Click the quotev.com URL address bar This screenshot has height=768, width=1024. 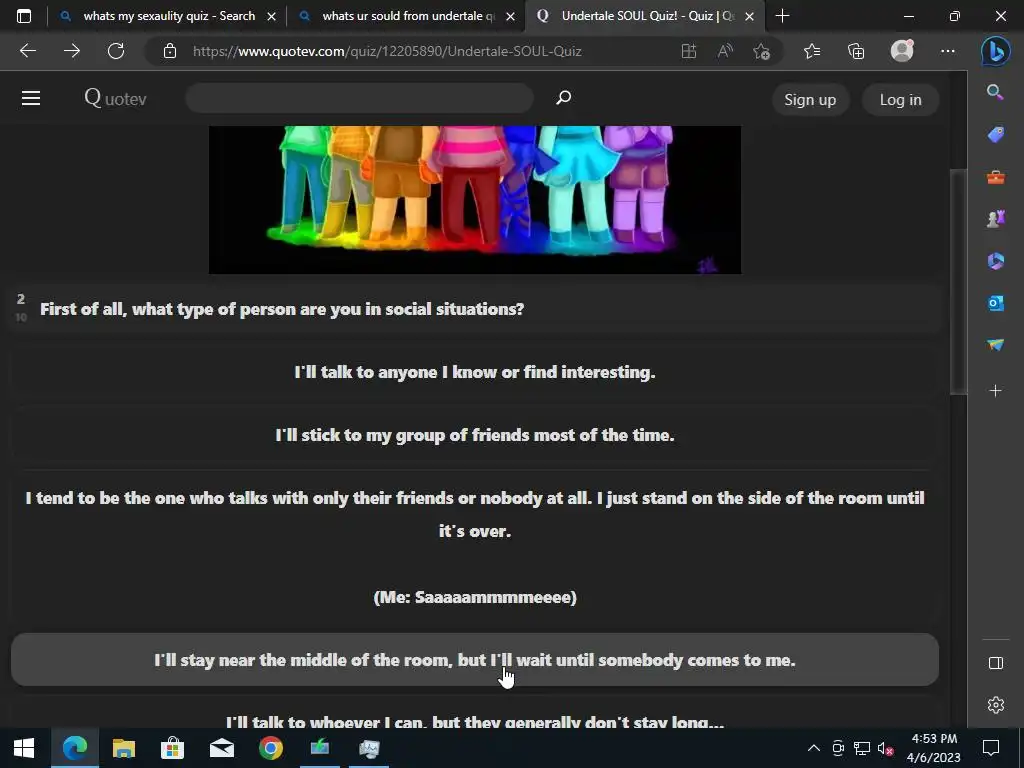pos(387,51)
